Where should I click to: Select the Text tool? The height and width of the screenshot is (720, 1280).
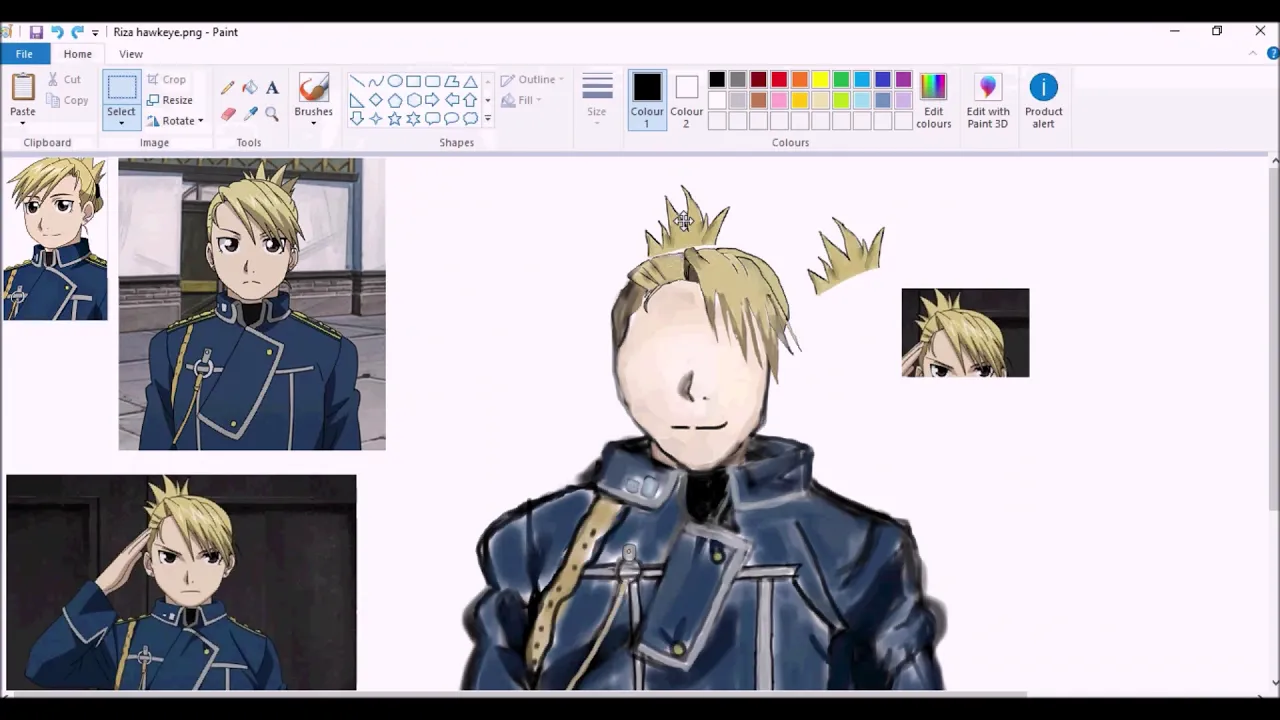click(272, 88)
